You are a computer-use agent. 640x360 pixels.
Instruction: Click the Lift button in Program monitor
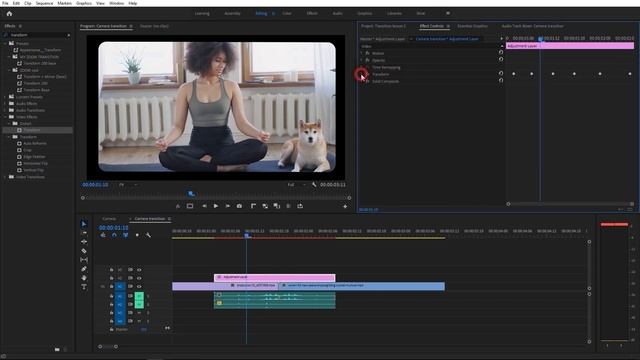tap(265, 206)
